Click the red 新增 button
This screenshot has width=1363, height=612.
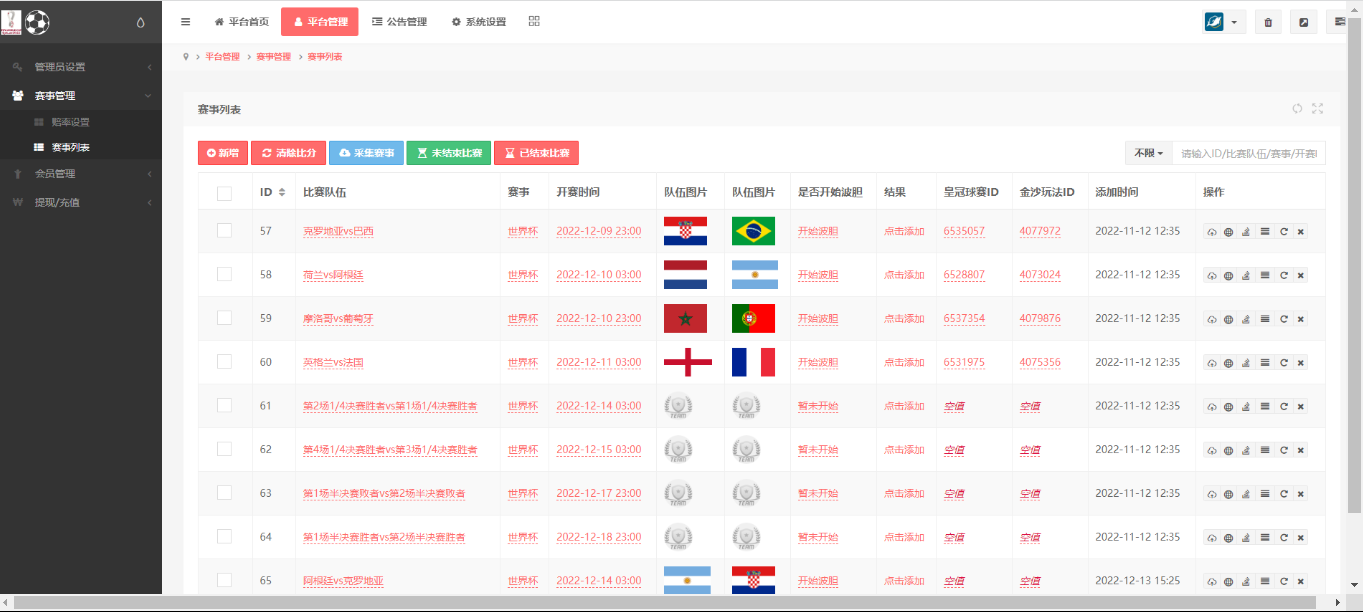click(223, 153)
